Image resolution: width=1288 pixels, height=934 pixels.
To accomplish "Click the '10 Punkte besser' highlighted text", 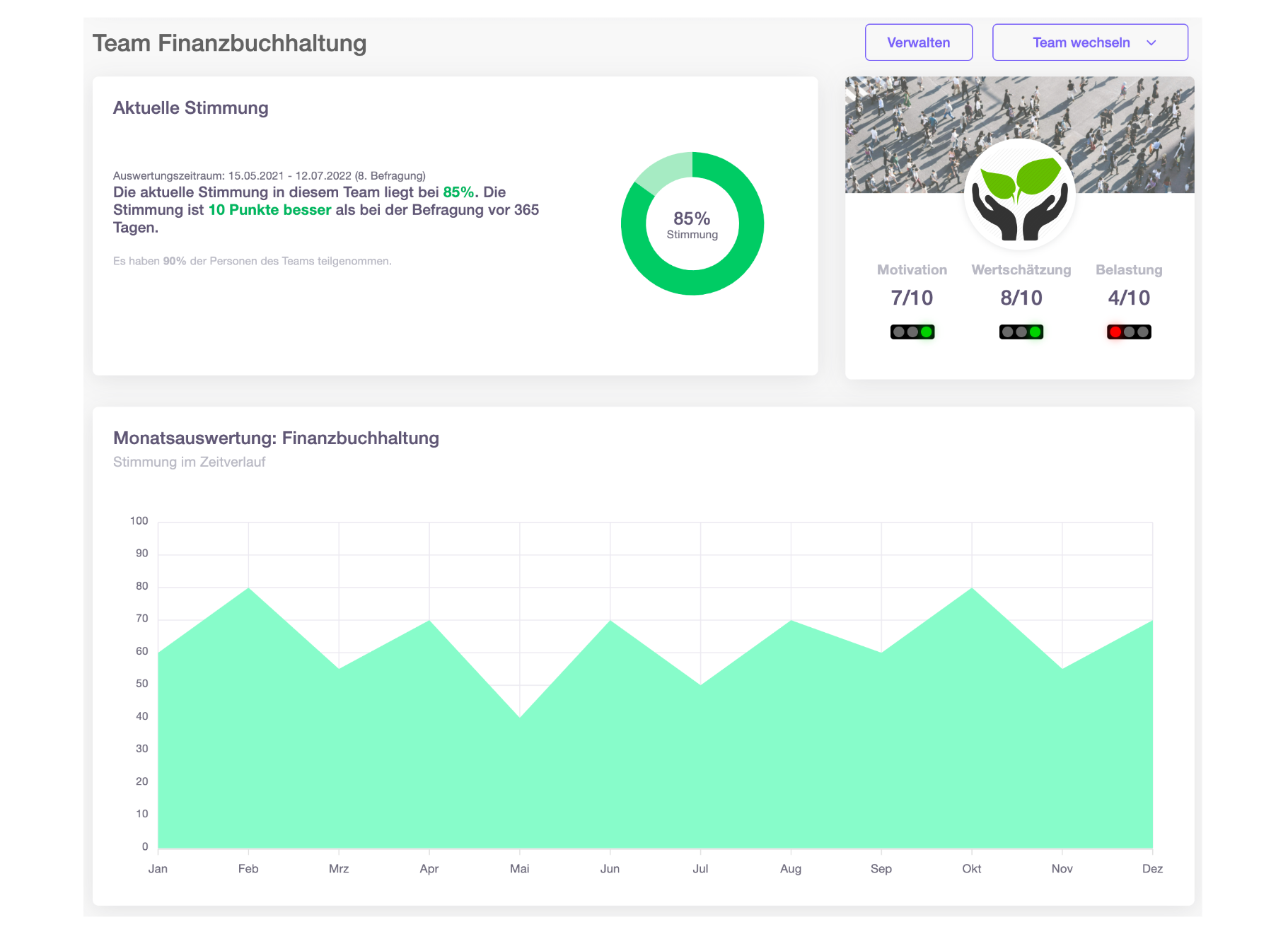I will point(269,210).
